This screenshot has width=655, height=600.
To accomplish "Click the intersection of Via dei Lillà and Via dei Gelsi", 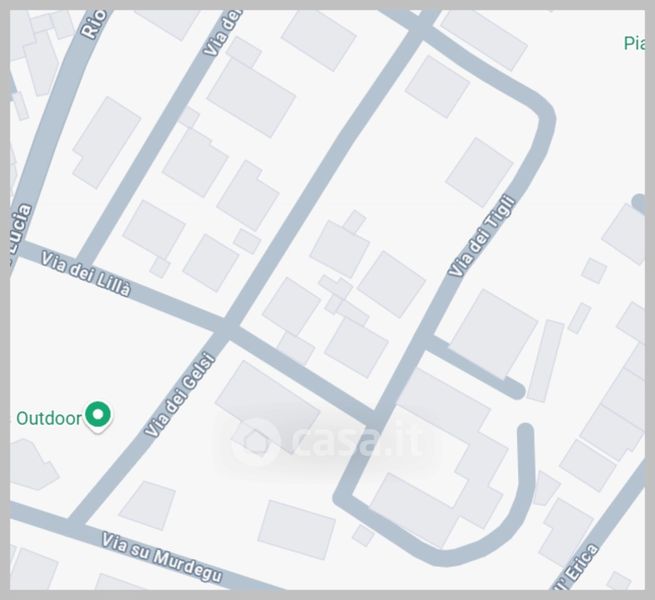I will click(226, 328).
